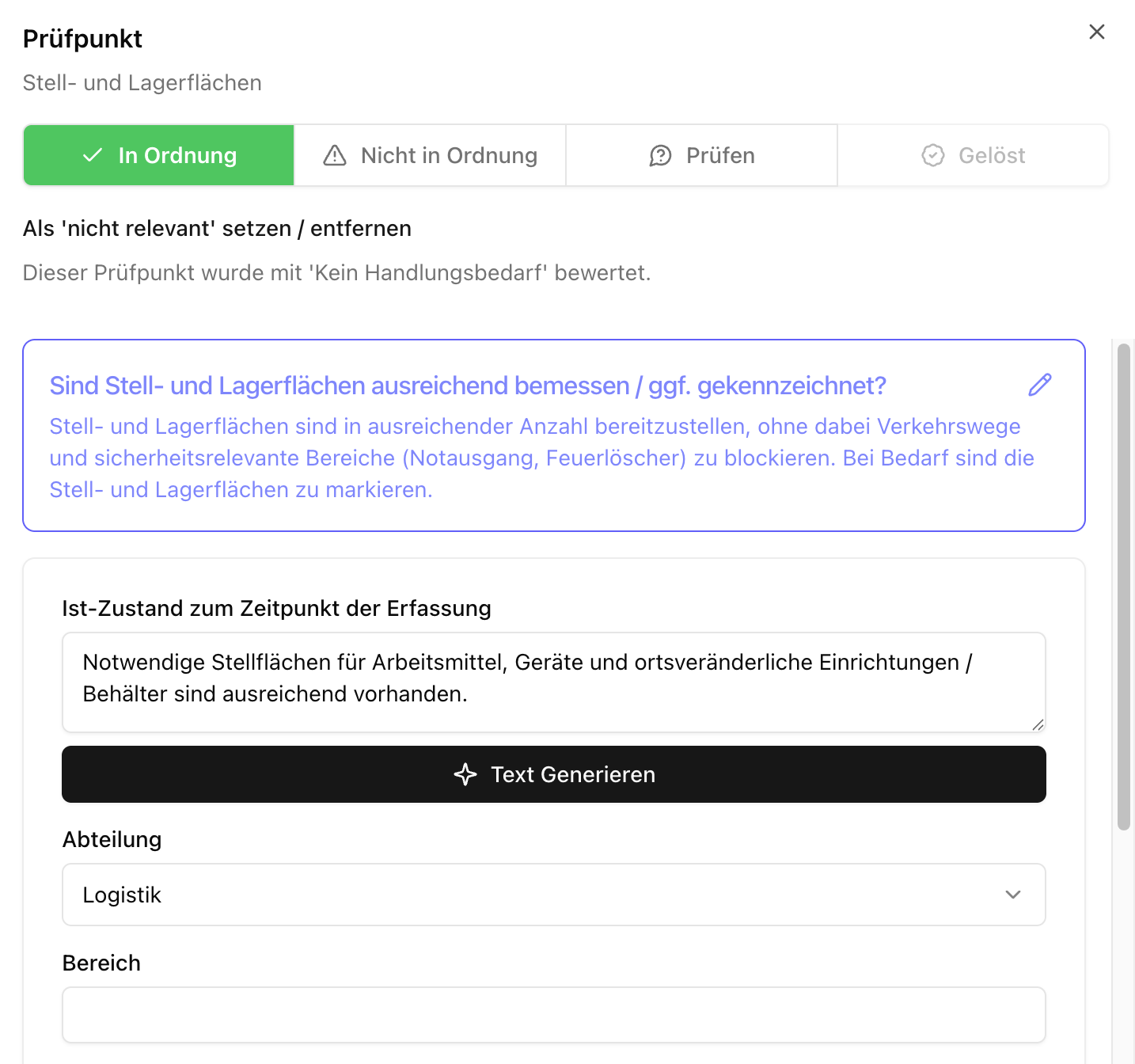
Task: Close the Prüfpunkt dialog
Action: pyautogui.click(x=1097, y=32)
